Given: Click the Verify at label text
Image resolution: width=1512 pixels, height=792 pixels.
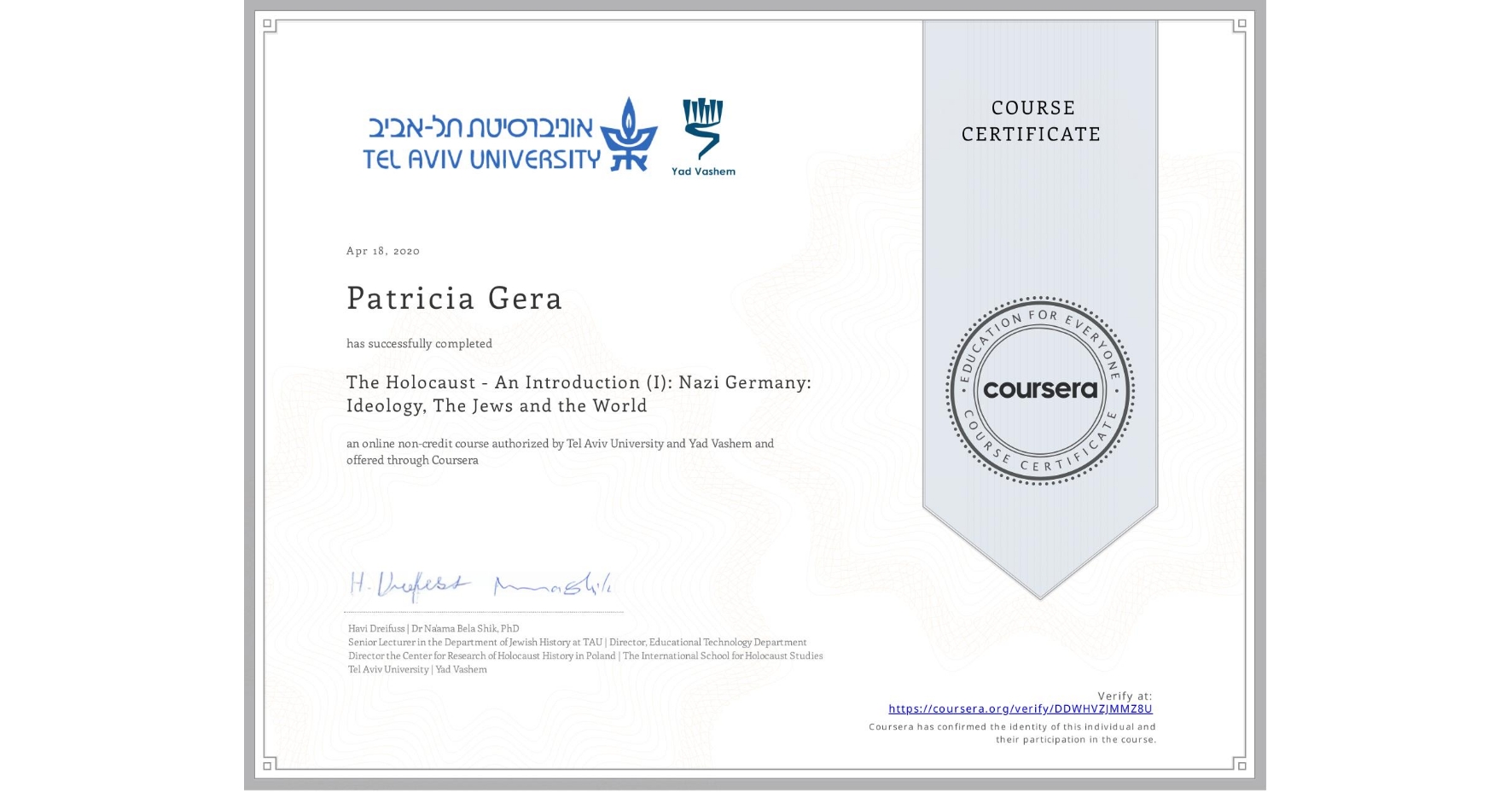Looking at the screenshot, I should click(1121, 696).
